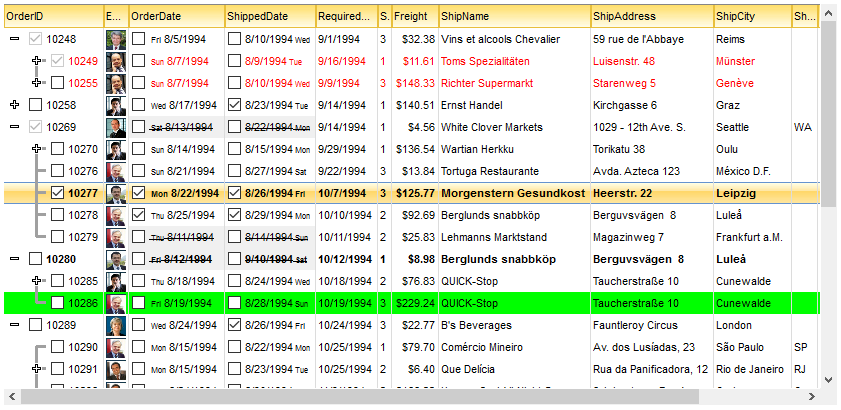Click the vertical scrollbar down arrow
This screenshot has height=410, width=841.
click(x=827, y=379)
